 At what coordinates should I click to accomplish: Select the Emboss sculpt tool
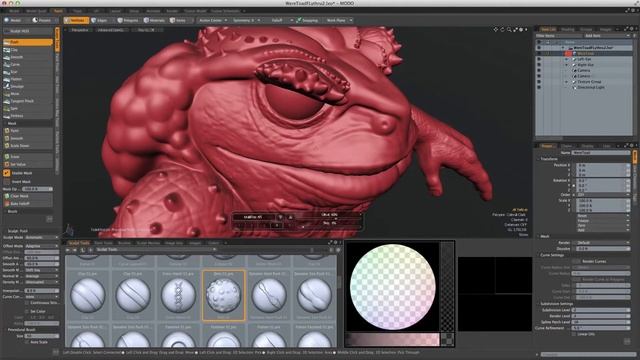pos(28,116)
